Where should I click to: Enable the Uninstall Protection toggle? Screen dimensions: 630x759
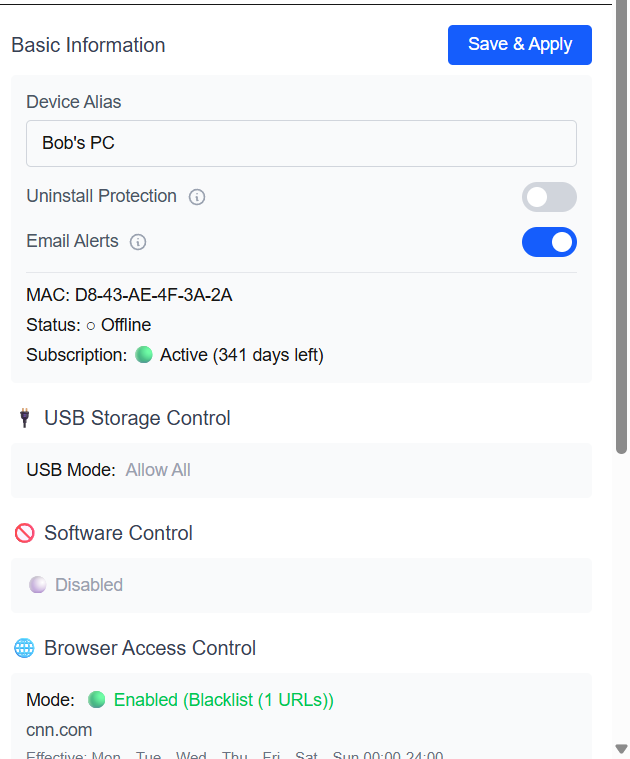coord(549,197)
